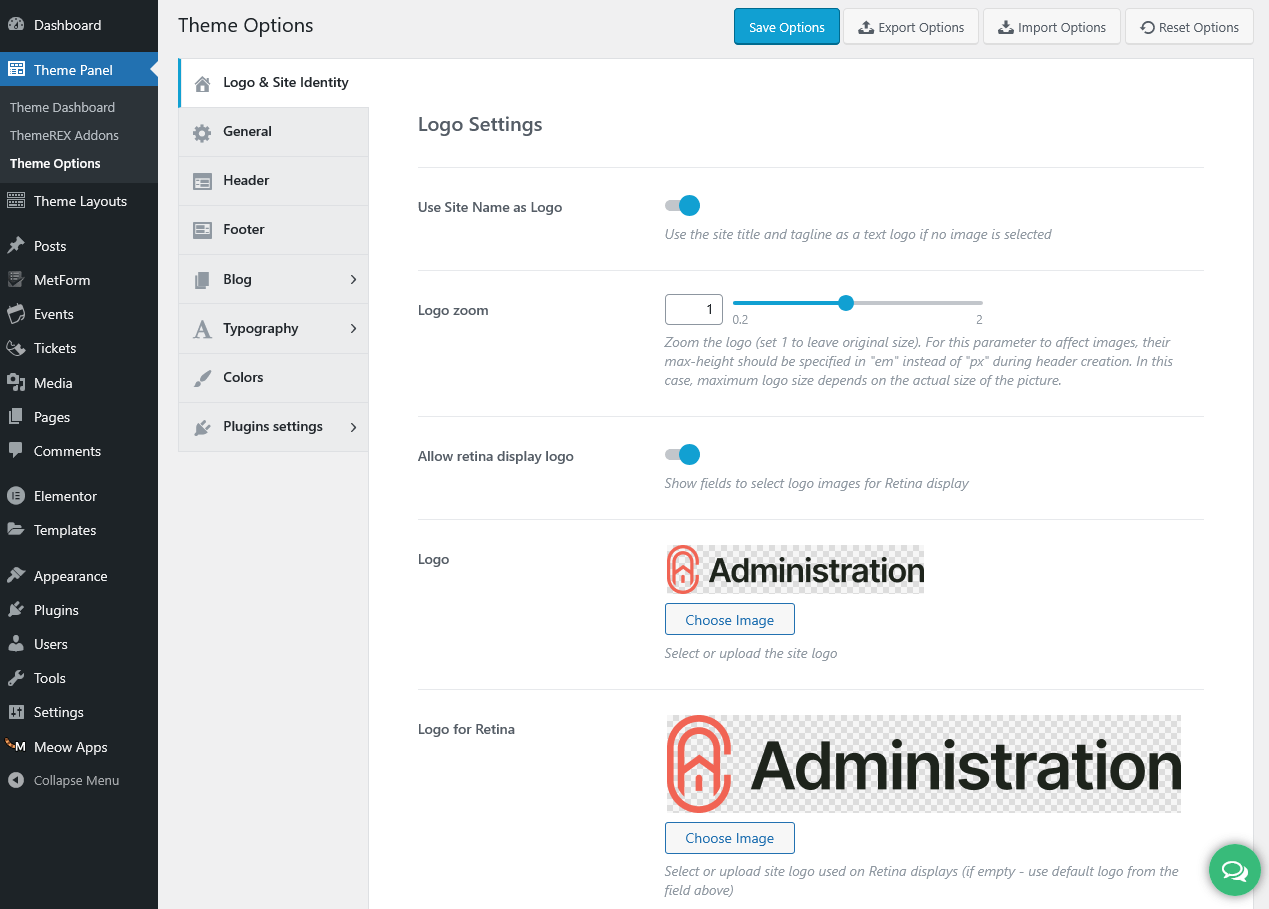Expand Plugins settings section arrow

[353, 427]
